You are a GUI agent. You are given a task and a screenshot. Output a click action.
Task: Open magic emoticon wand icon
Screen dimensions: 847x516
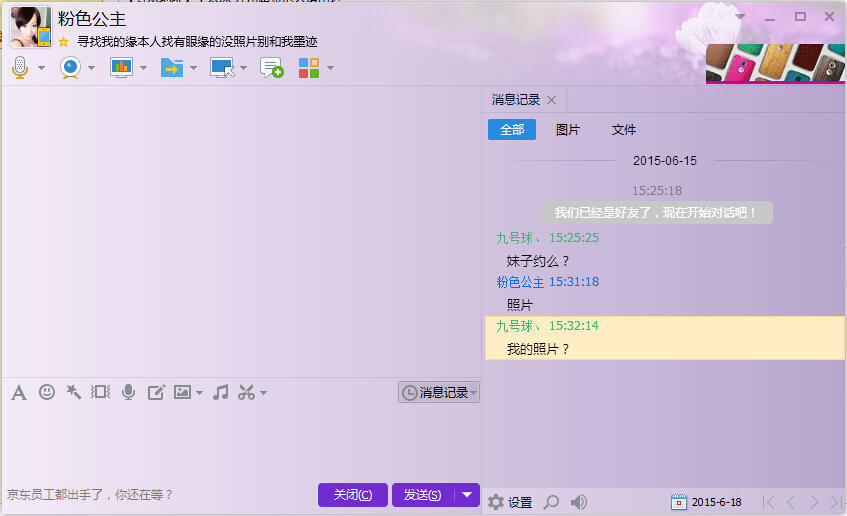tap(73, 392)
